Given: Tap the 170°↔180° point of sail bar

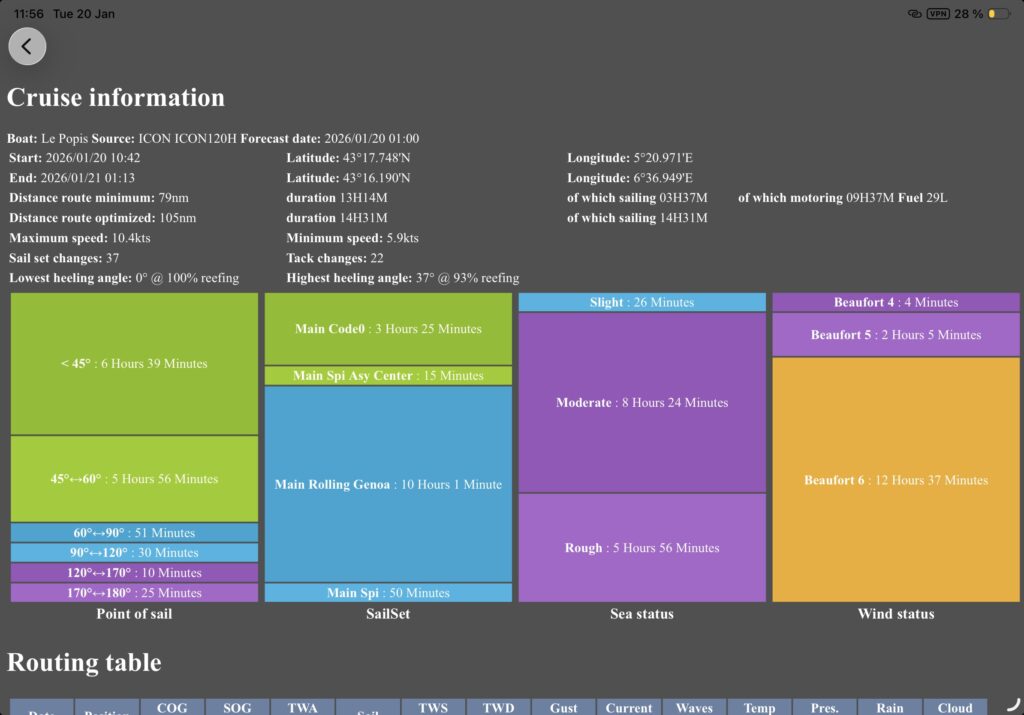Looking at the screenshot, I should [134, 593].
